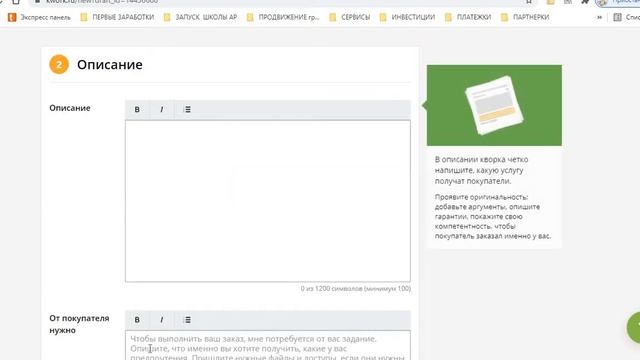Image resolution: width=640 pixels, height=360 pixels.
Task: Click Bold button above Описание editor
Action: click(x=137, y=109)
